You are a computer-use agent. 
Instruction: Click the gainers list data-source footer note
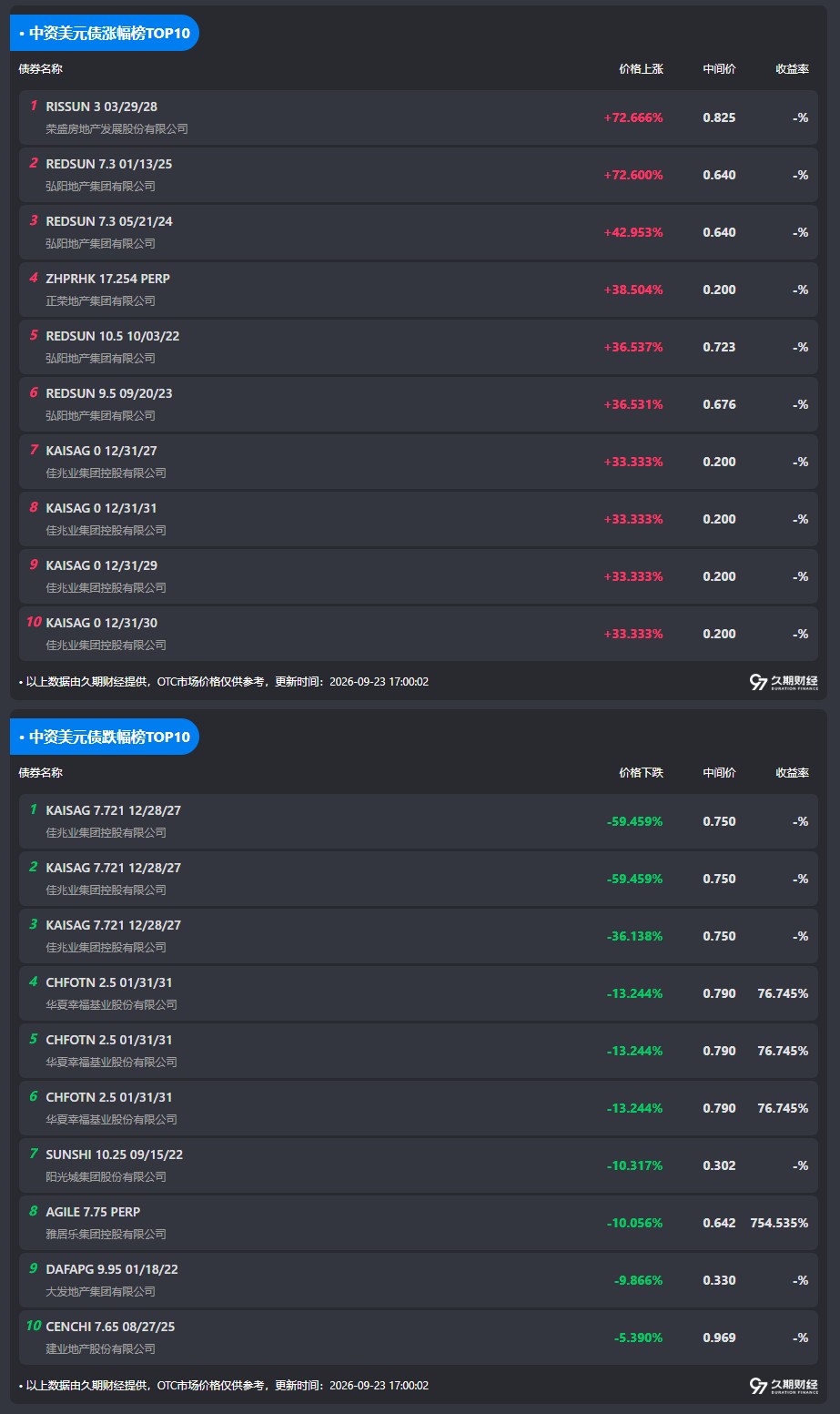point(224,682)
